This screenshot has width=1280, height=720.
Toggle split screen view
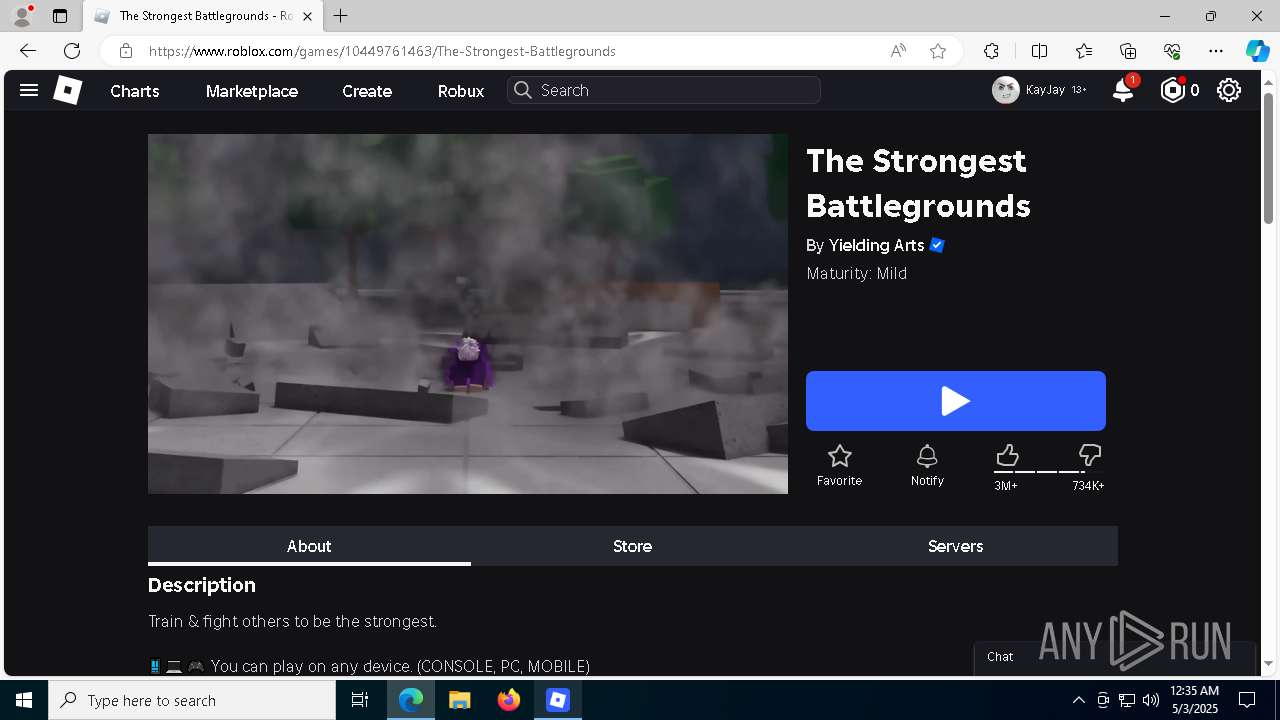(1039, 51)
